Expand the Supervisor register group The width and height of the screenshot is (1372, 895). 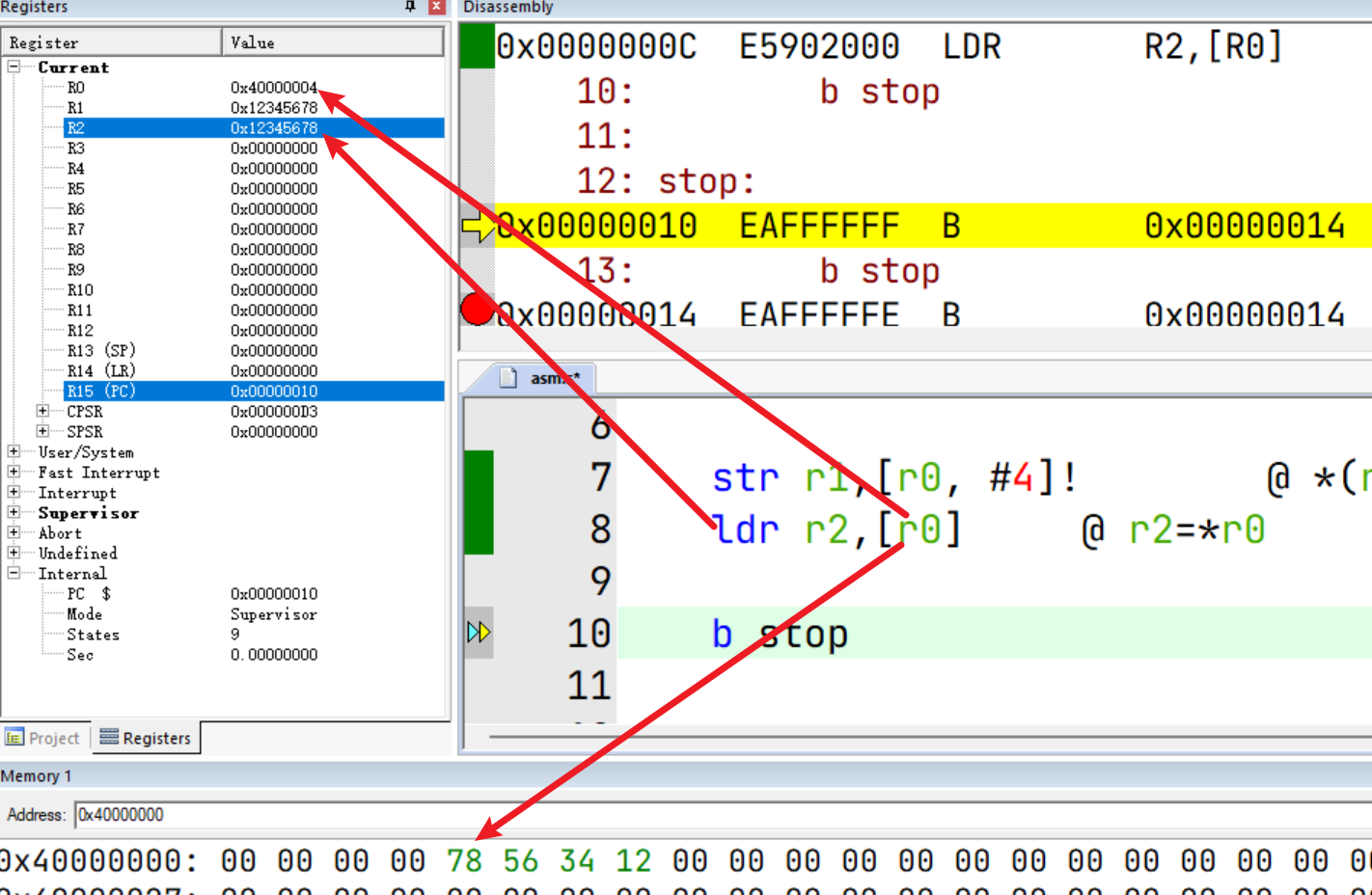(14, 512)
